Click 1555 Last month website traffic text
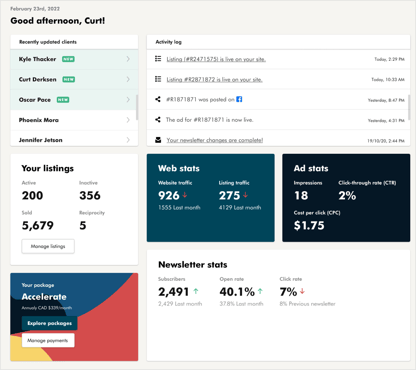416x370 pixels. [x=179, y=207]
